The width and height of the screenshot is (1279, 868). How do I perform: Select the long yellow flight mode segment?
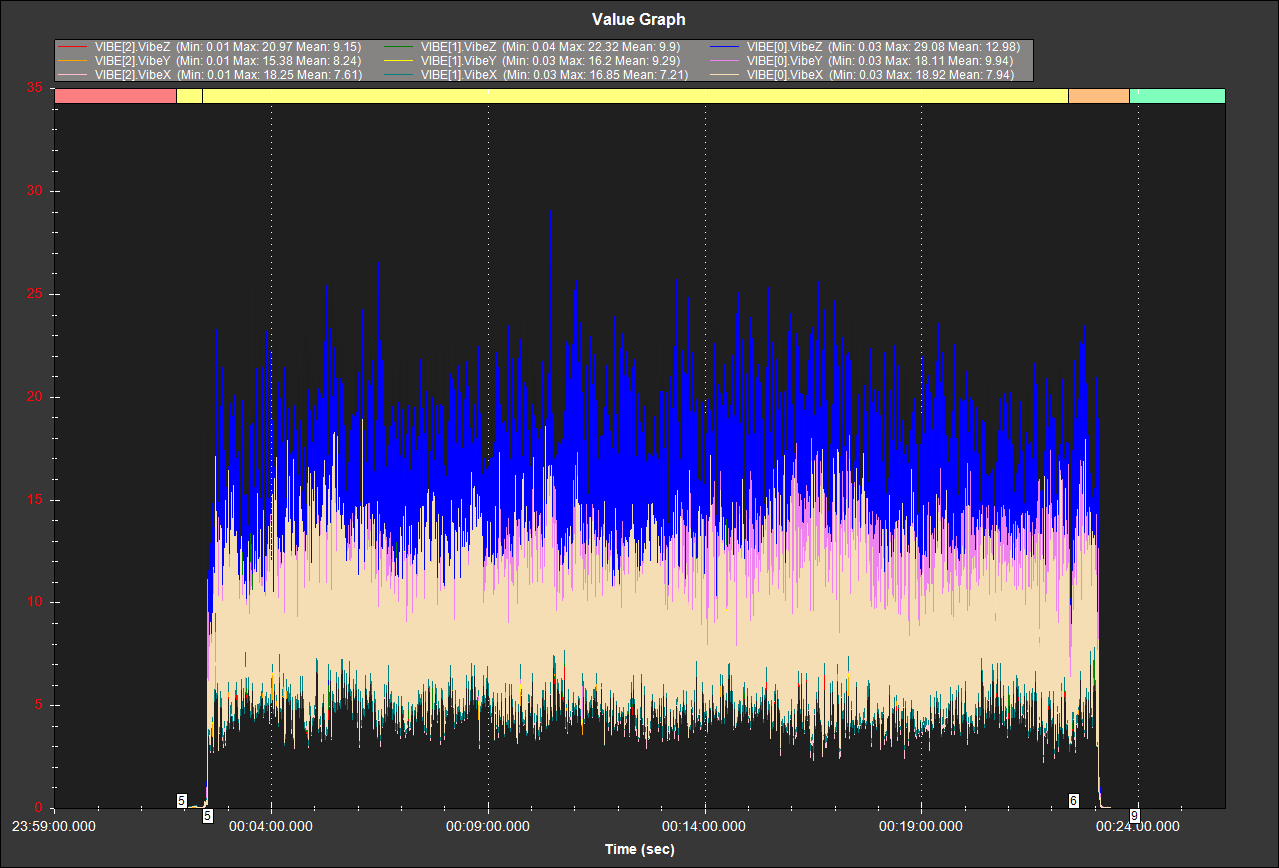coord(635,96)
